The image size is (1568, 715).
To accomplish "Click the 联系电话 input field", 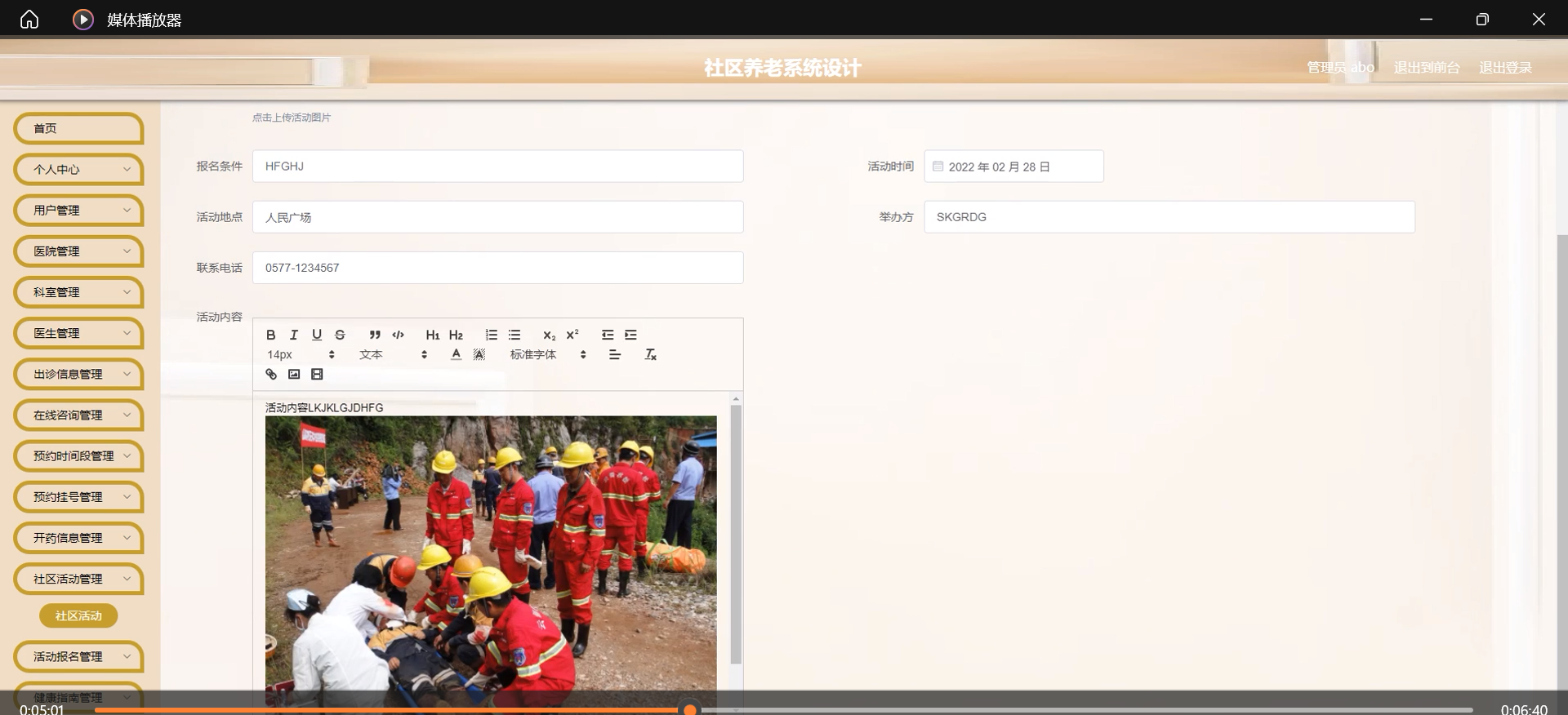I will [x=497, y=268].
